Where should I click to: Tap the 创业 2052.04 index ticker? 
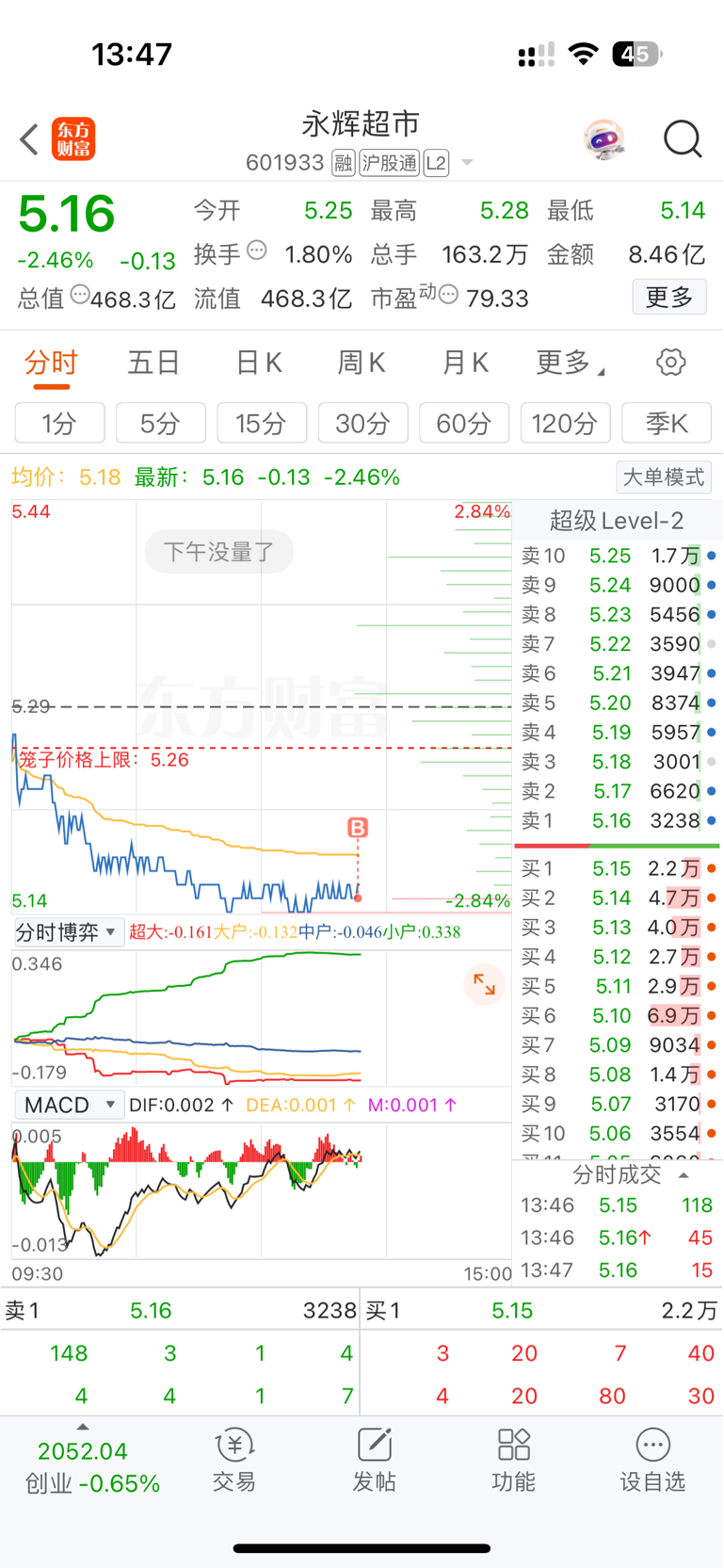(92, 1467)
